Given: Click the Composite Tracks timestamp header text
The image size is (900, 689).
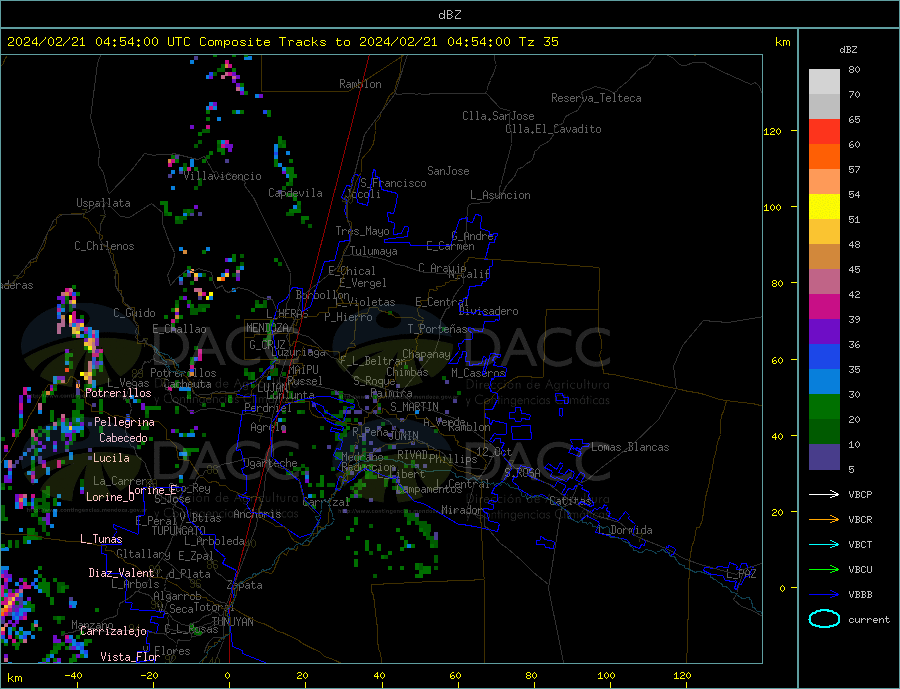Looking at the screenshot, I should click(x=282, y=42).
